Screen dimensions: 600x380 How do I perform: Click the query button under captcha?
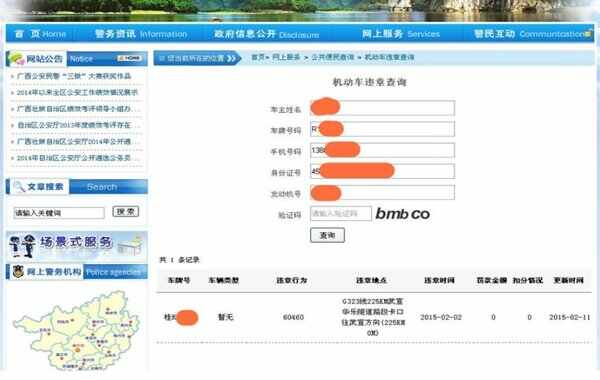tap(328, 235)
